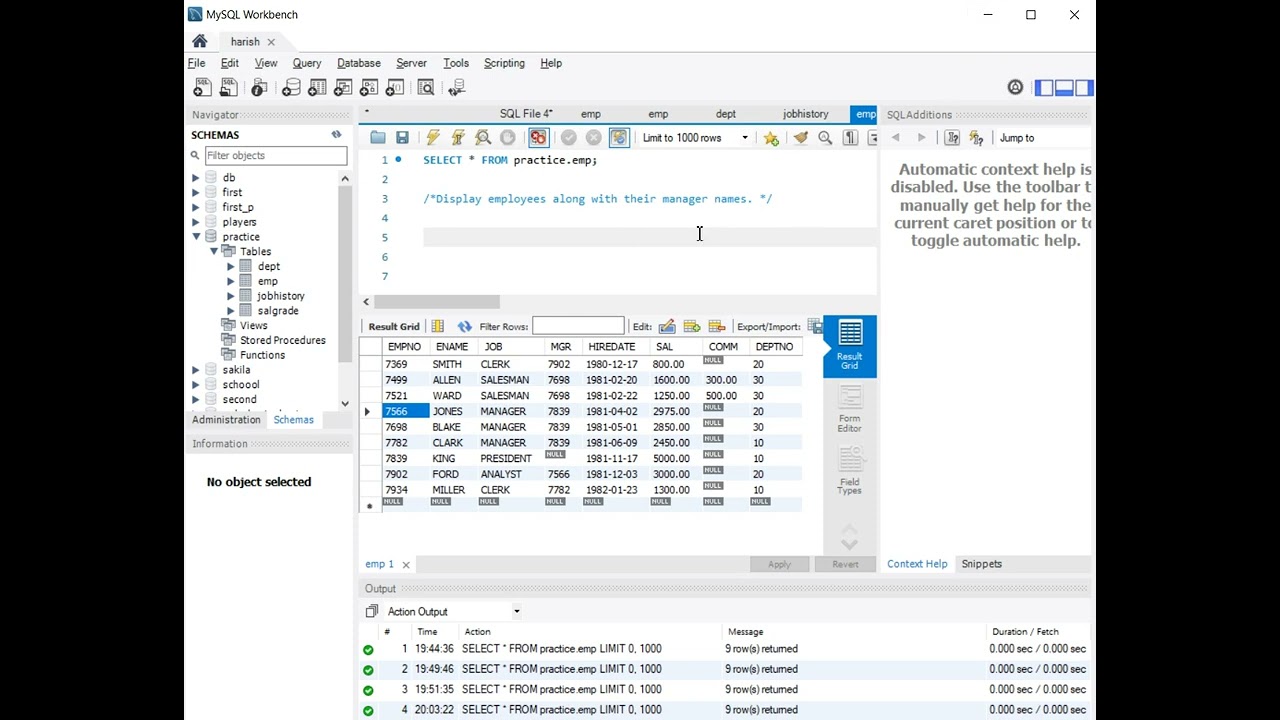Expand the players schema

coord(196,222)
